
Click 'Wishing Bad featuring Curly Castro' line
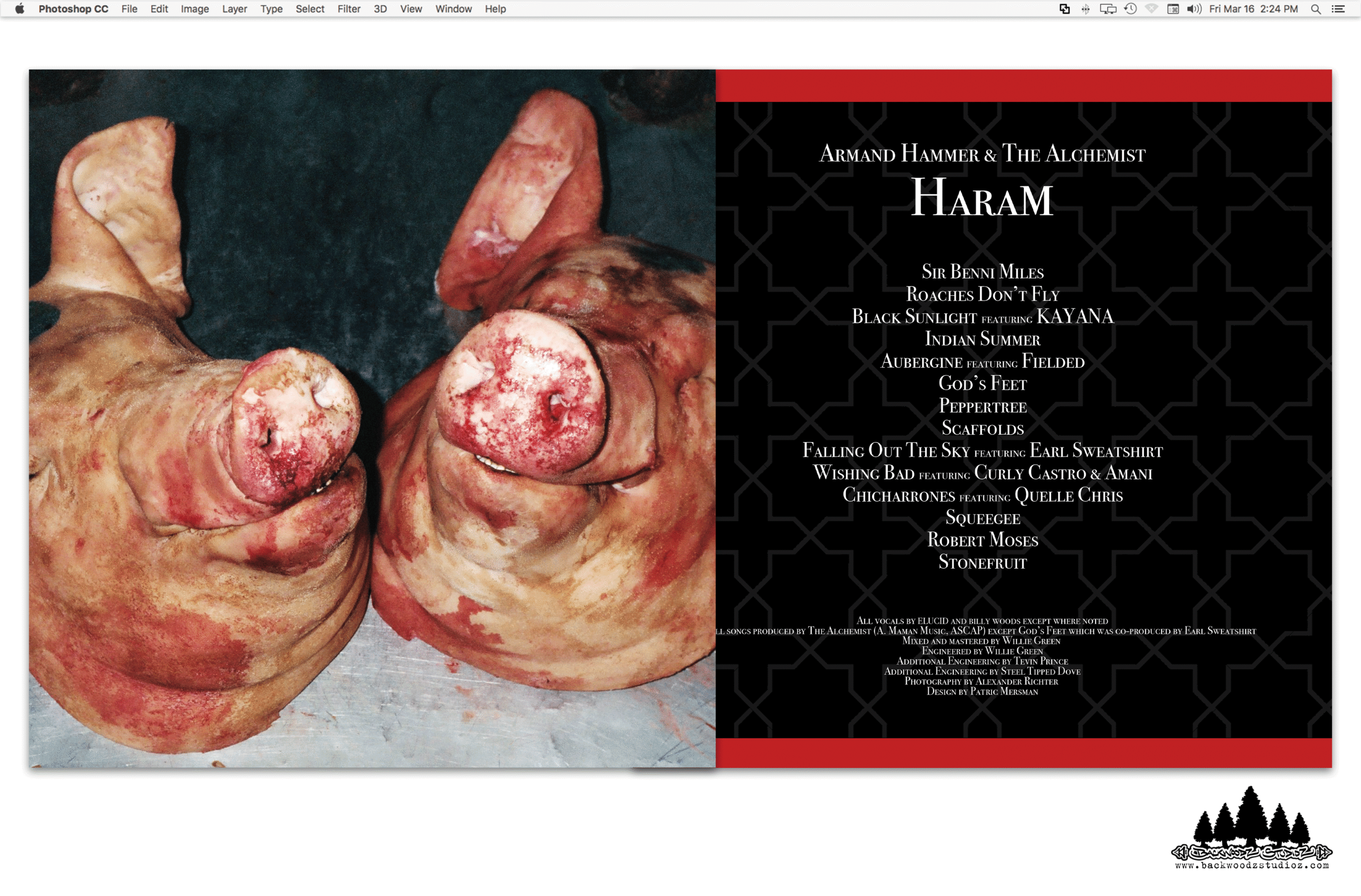(982, 473)
